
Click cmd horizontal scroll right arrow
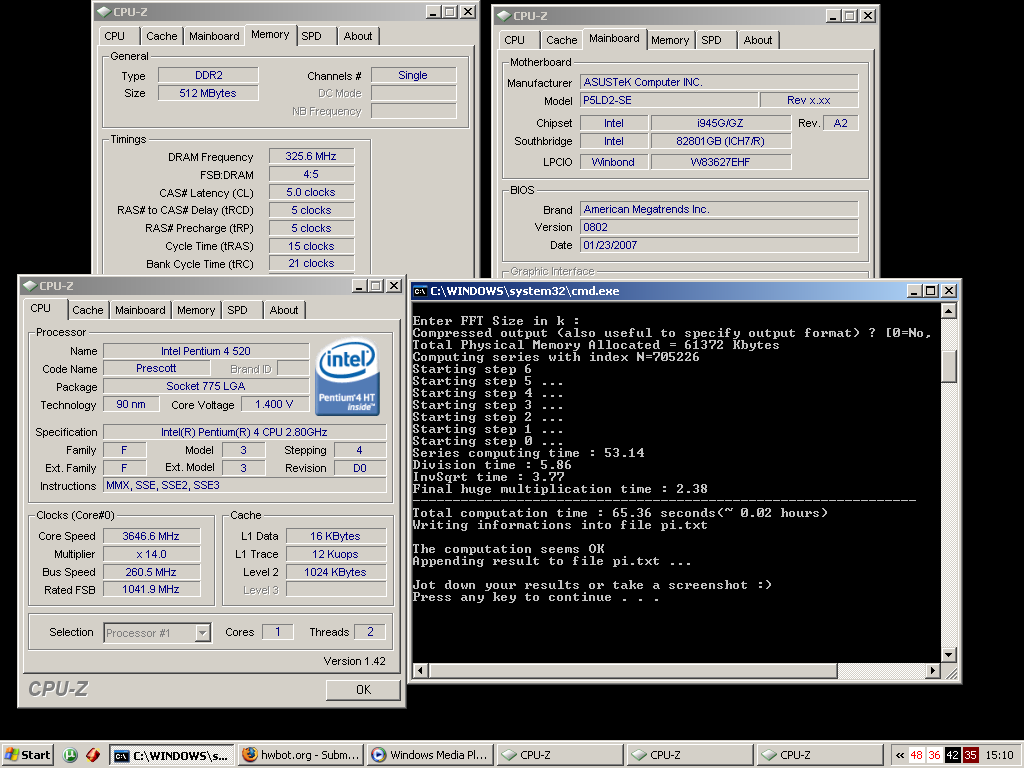(933, 671)
